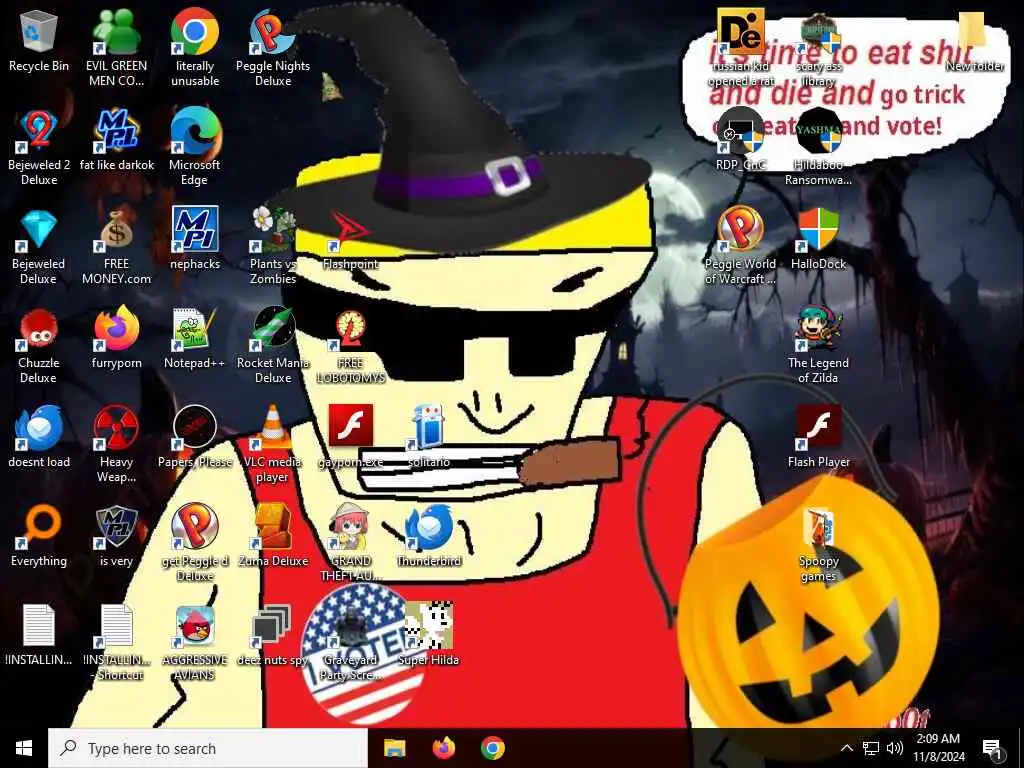The image size is (1024, 768).
Task: Select the Flashpoint desktop icon
Action: (x=350, y=230)
